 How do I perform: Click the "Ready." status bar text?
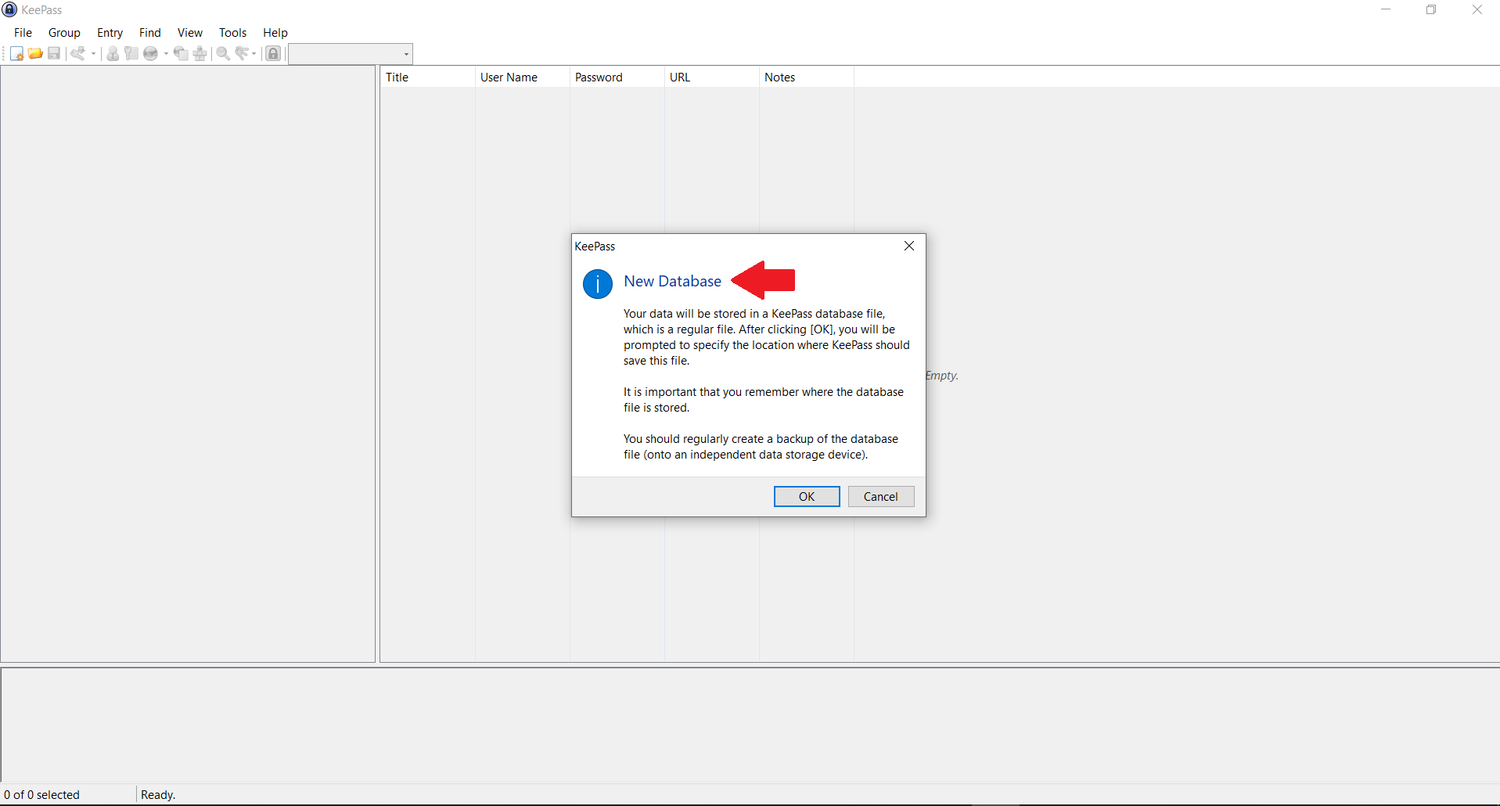pos(158,795)
